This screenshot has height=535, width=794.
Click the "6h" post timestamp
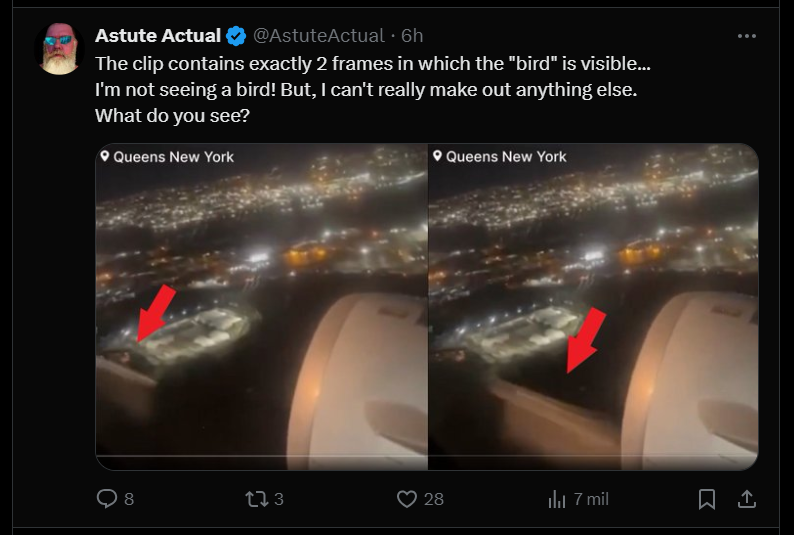pos(412,36)
